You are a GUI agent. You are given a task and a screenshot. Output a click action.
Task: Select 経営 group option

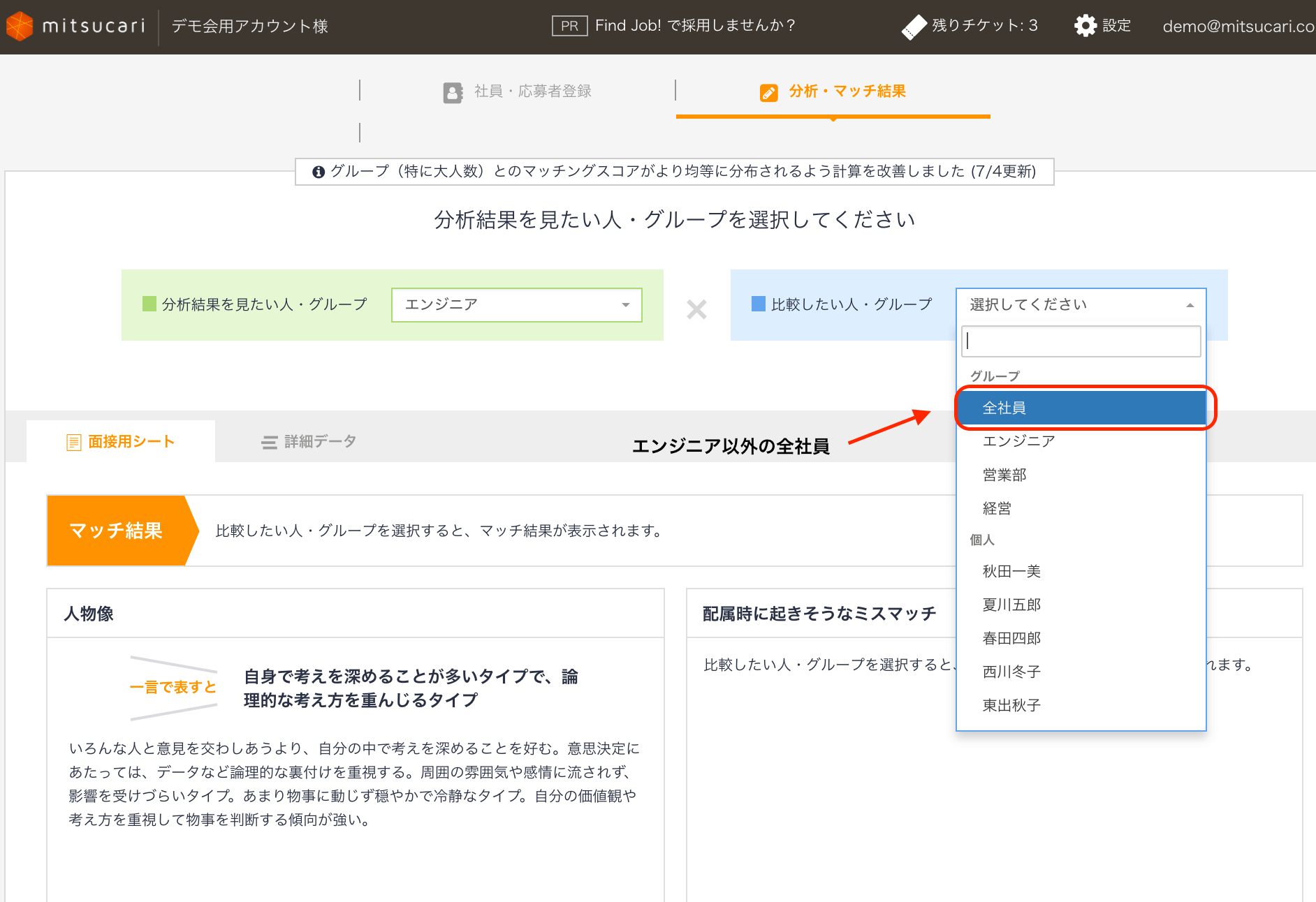[997, 509]
